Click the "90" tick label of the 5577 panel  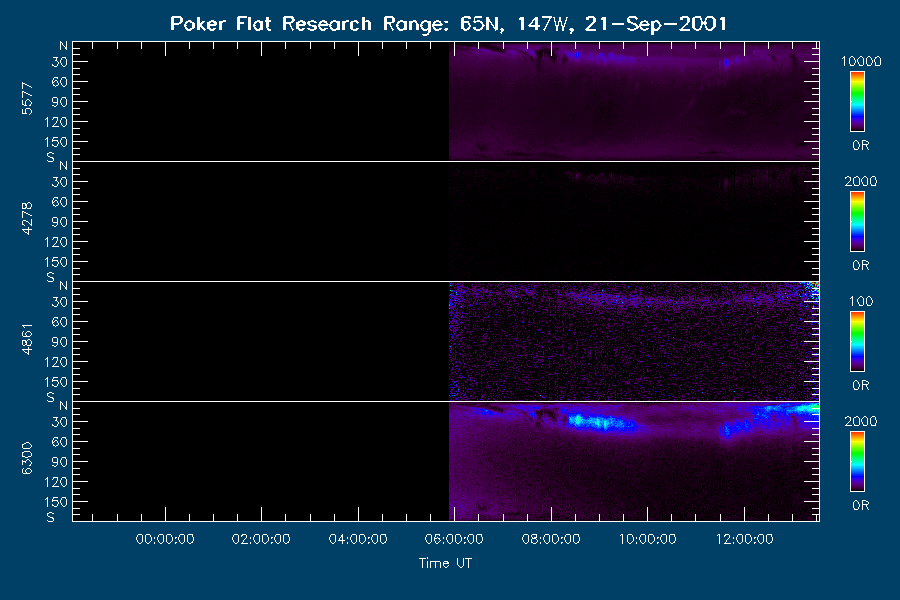click(x=60, y=102)
